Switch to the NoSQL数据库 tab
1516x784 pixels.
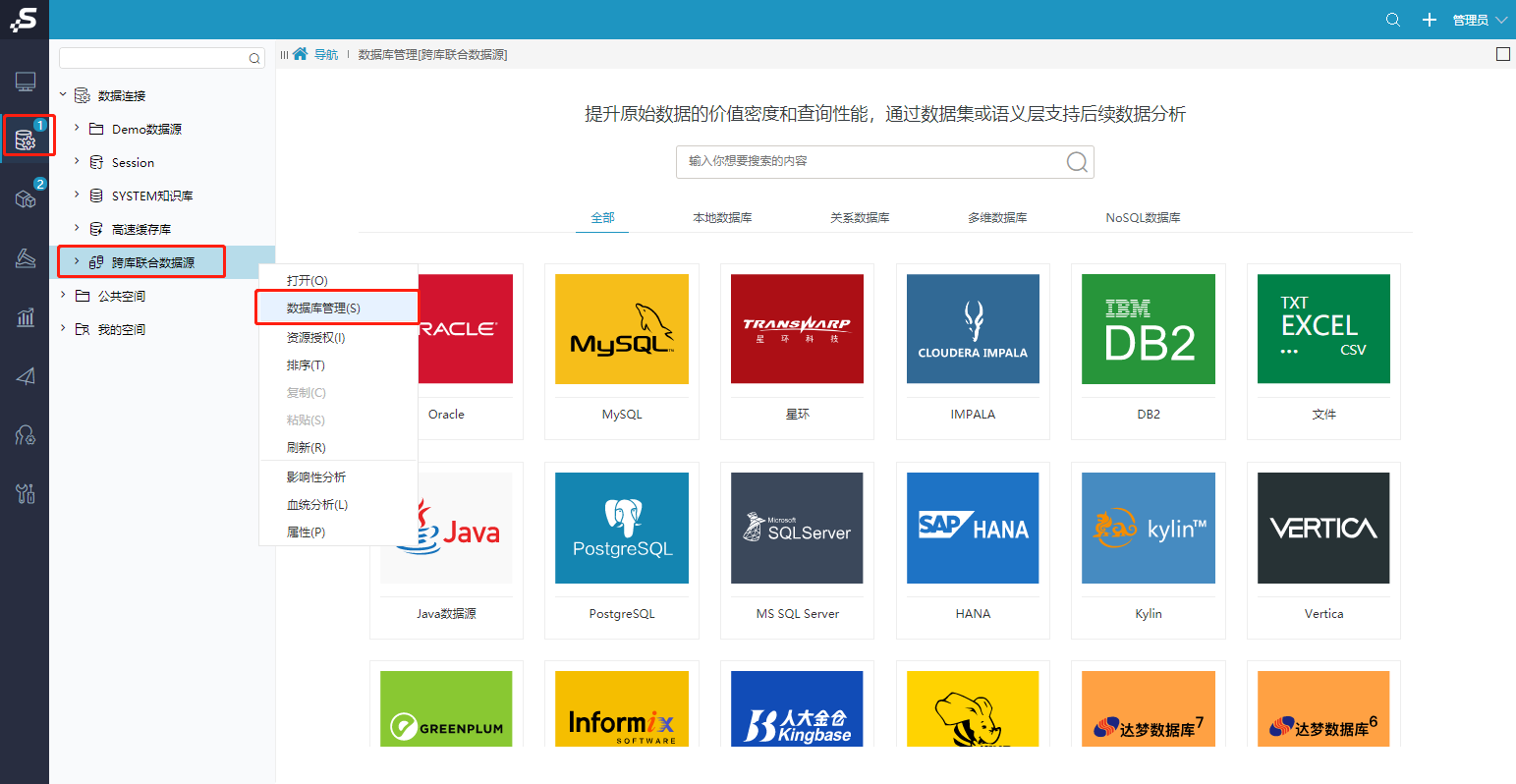pyautogui.click(x=1143, y=218)
